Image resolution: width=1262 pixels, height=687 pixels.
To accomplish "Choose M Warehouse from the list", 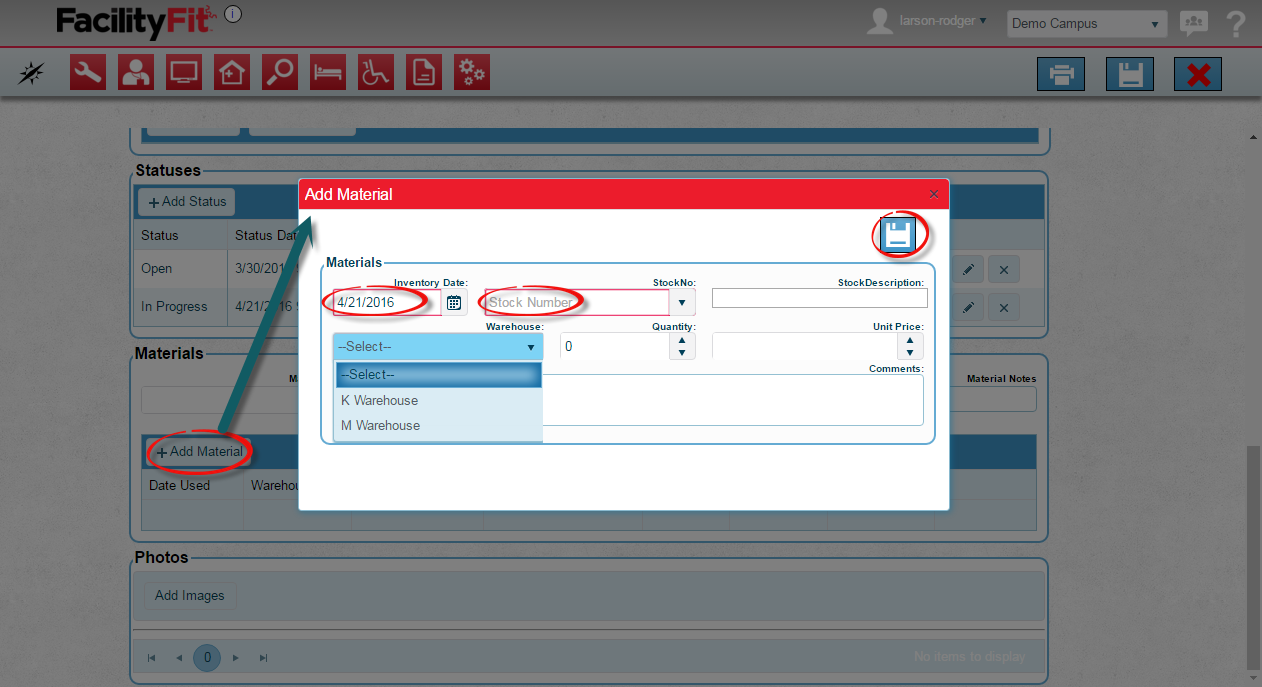I will [381, 425].
